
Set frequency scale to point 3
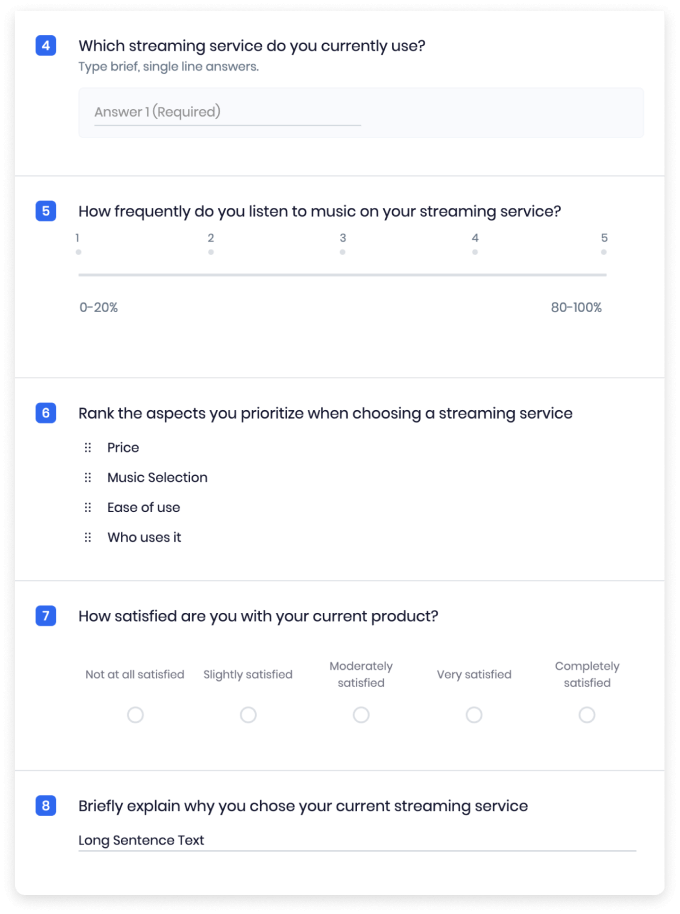pos(343,252)
